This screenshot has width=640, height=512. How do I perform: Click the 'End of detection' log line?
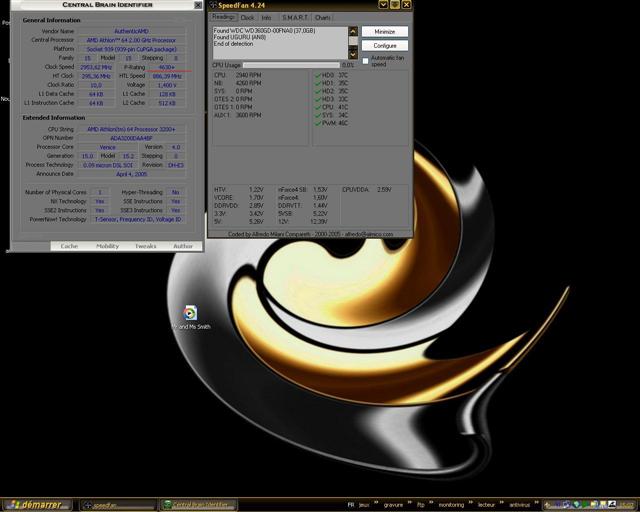point(233,44)
